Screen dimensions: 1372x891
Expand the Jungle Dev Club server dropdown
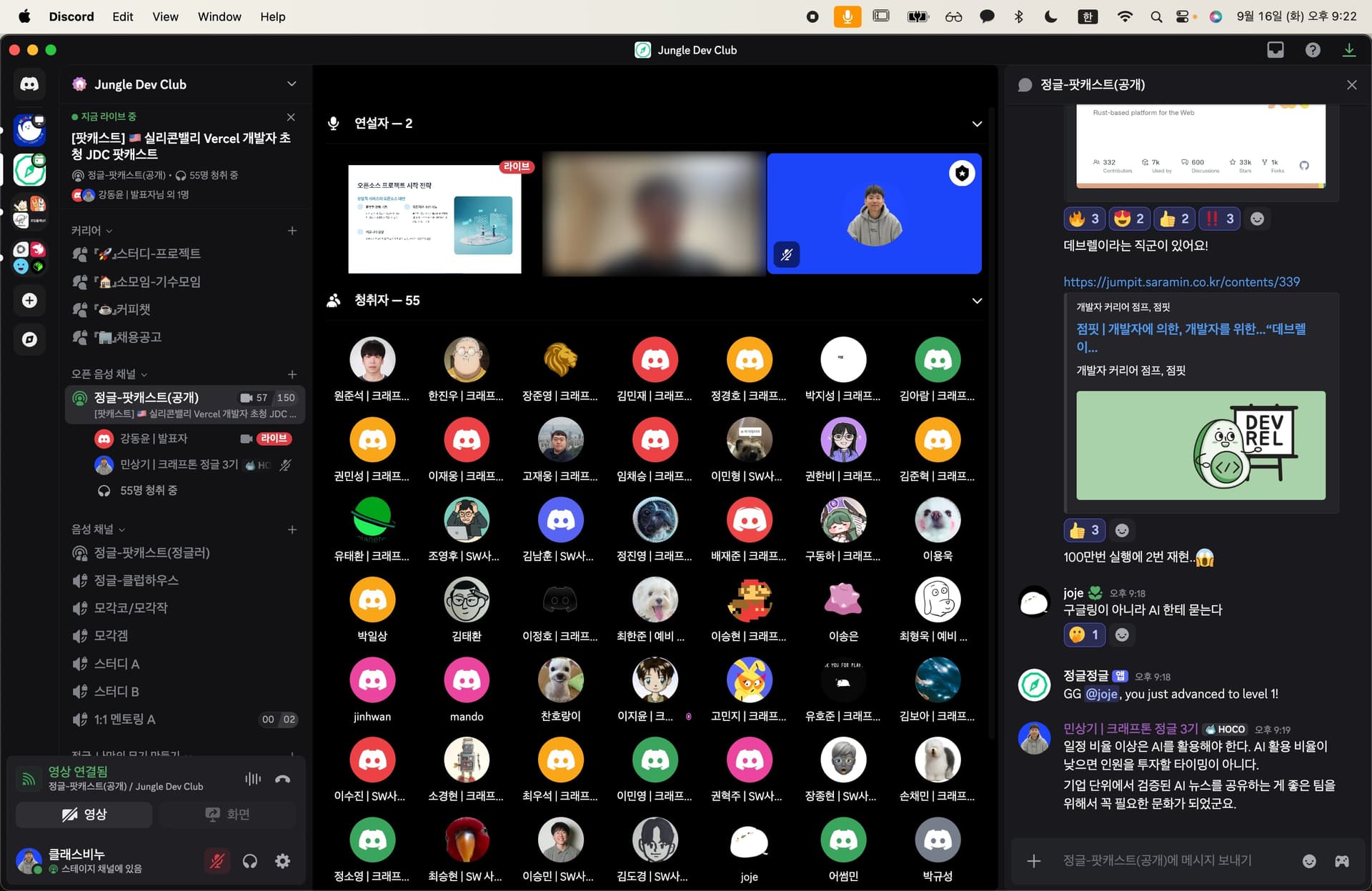[292, 84]
